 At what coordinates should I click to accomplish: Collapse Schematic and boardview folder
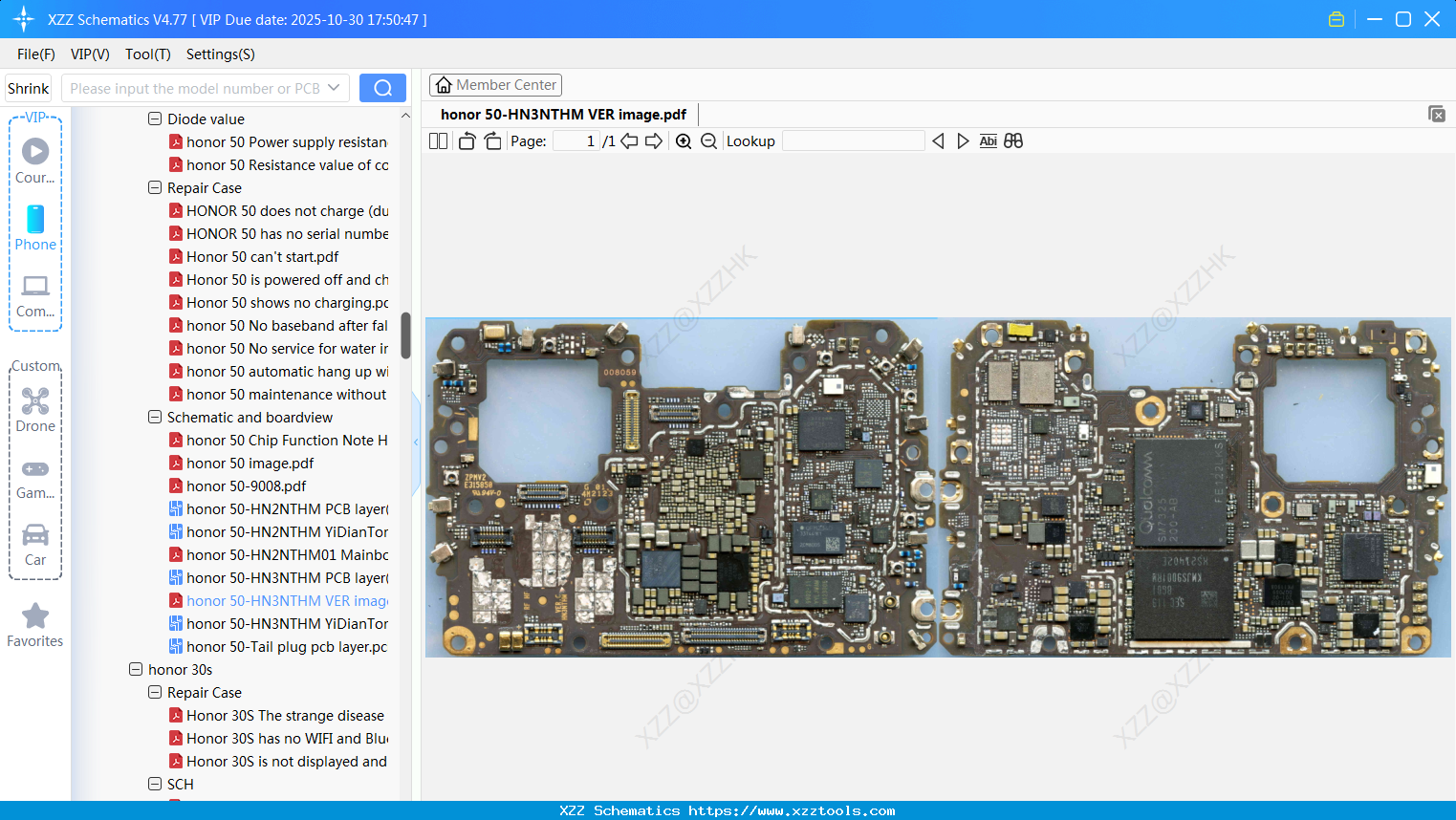point(155,418)
